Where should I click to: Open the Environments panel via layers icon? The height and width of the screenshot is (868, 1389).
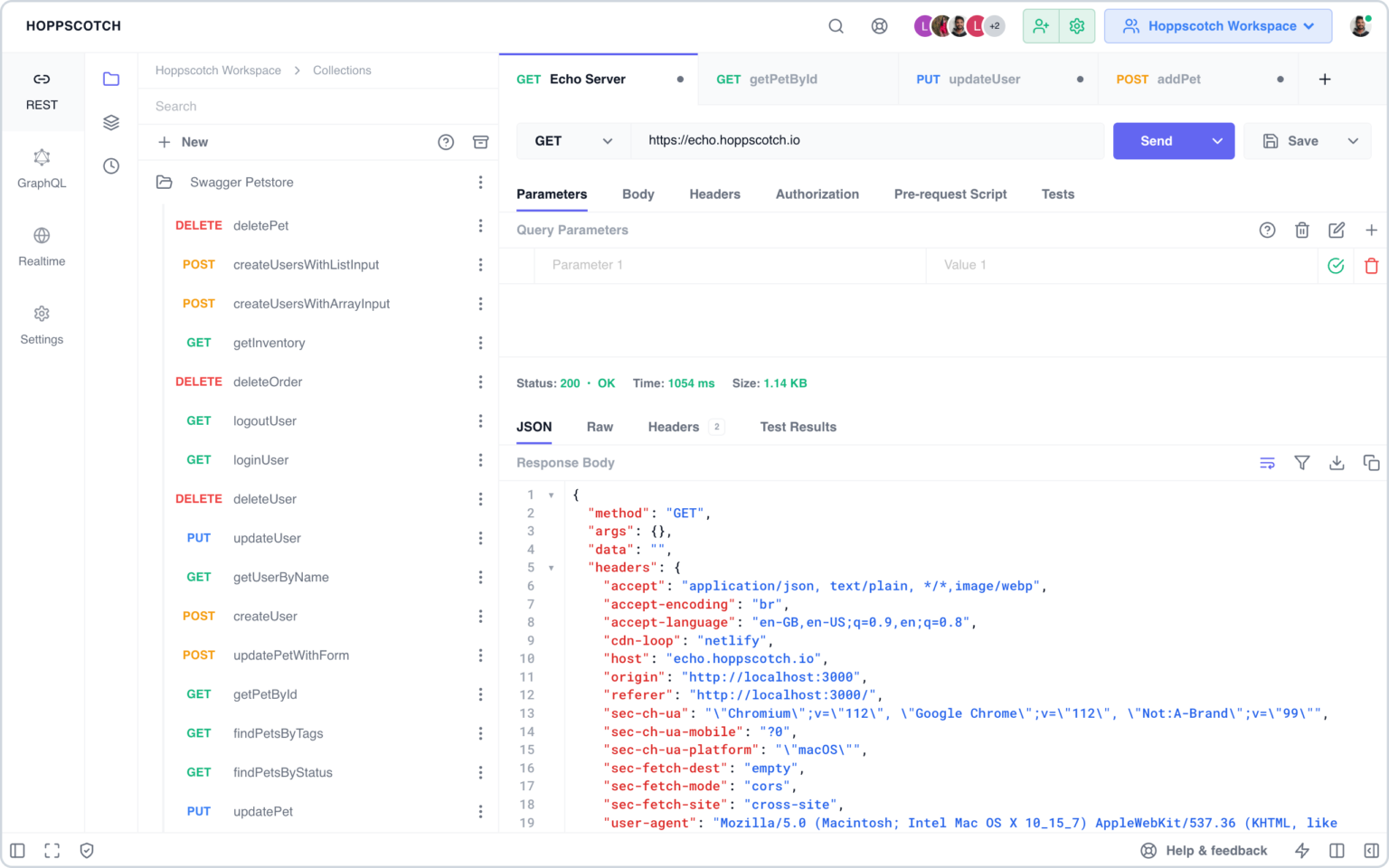(110, 122)
